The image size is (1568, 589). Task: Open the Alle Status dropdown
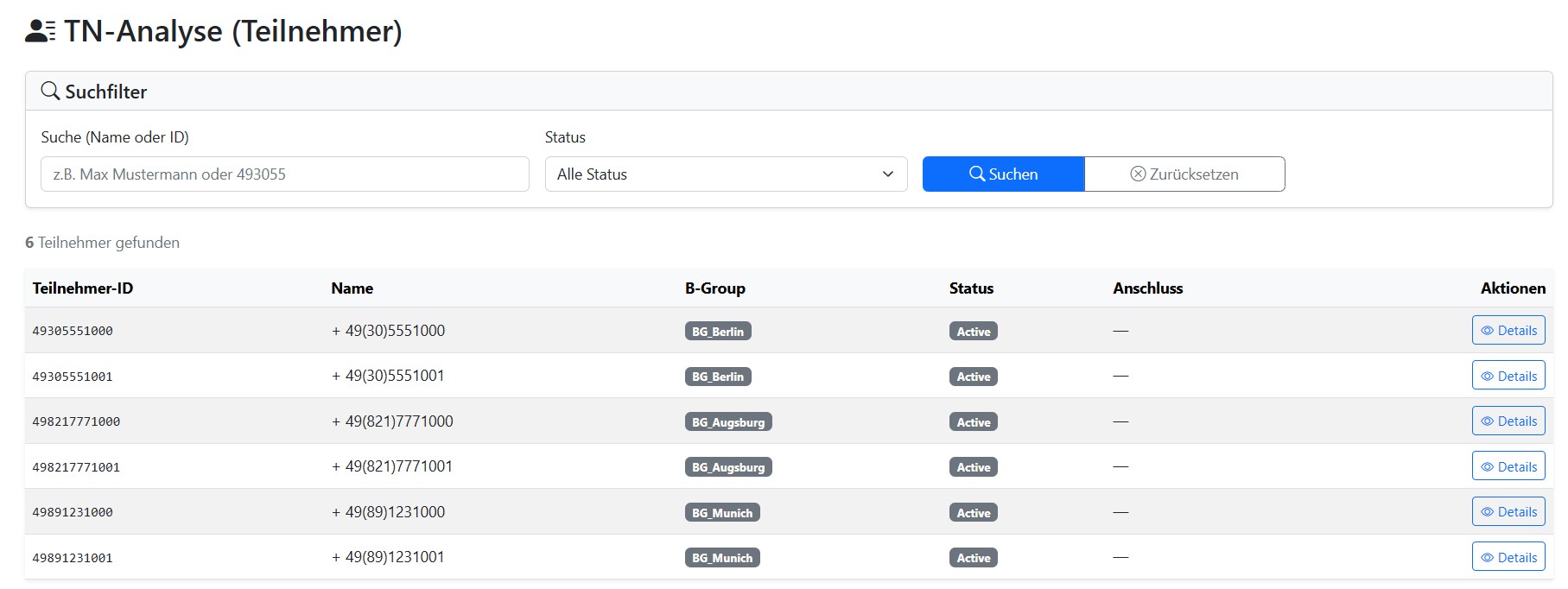725,174
